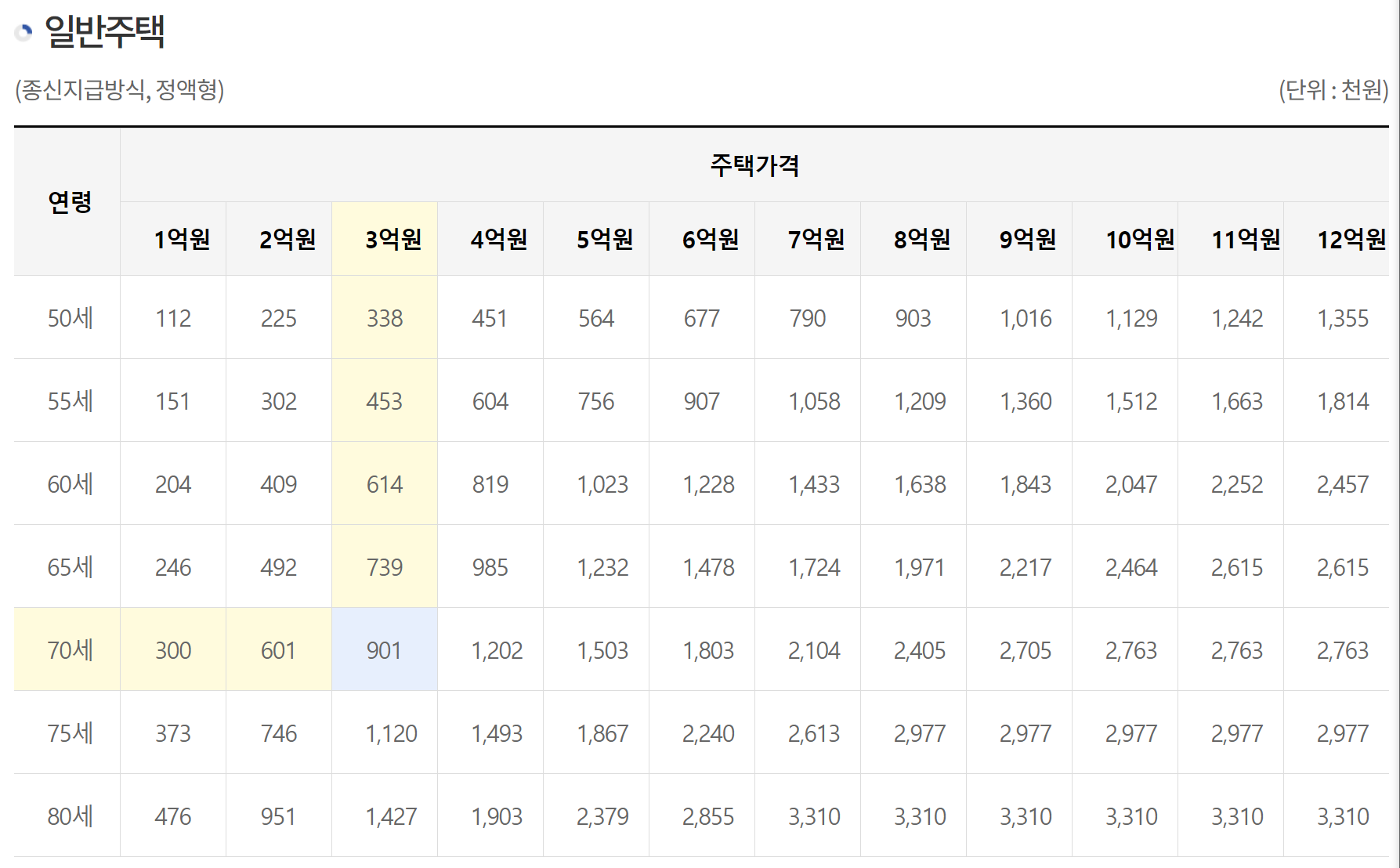Click the 2,379 value cell

coord(596,816)
